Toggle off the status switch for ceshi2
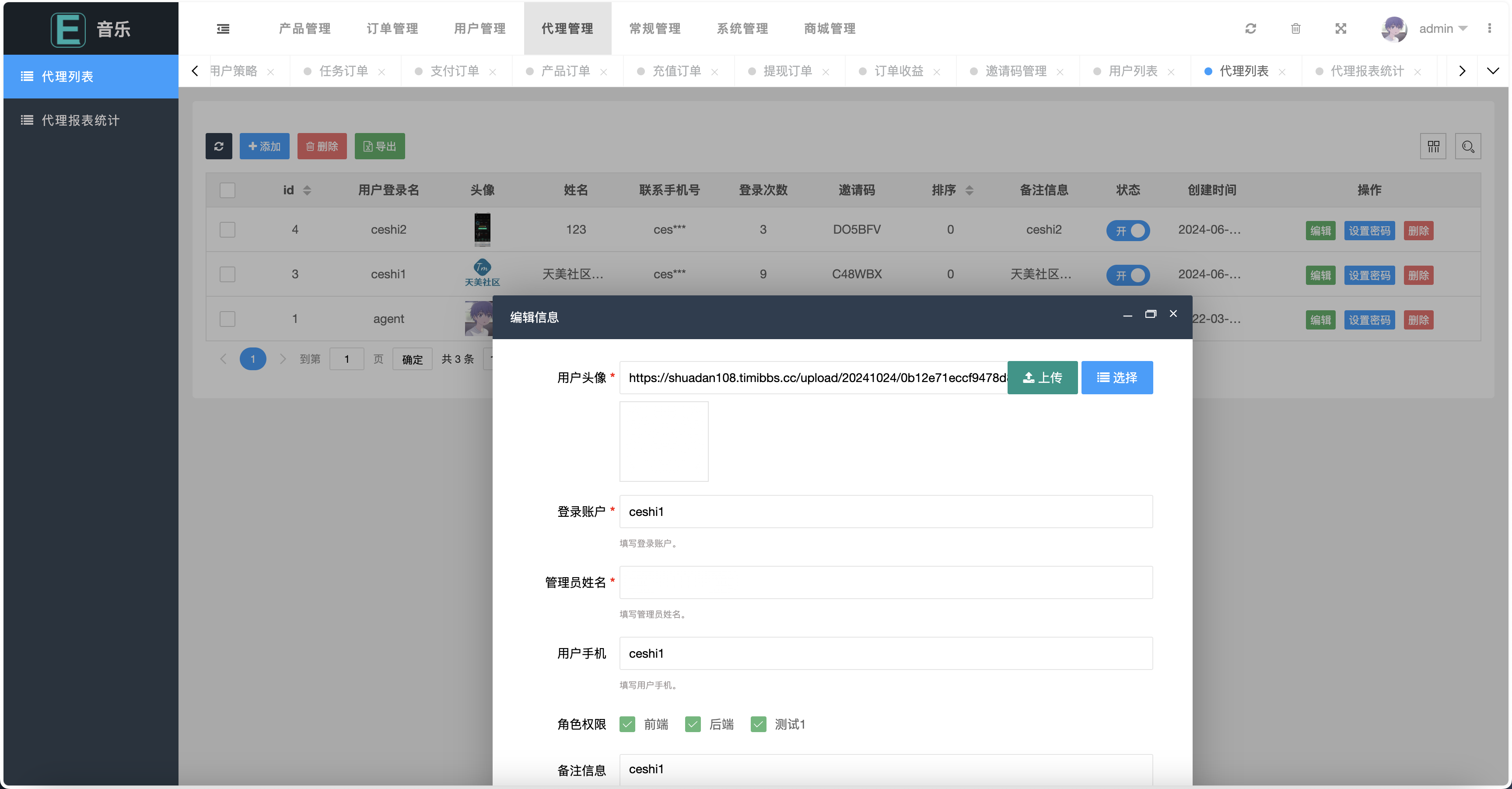The height and width of the screenshot is (789, 1512). click(x=1127, y=230)
